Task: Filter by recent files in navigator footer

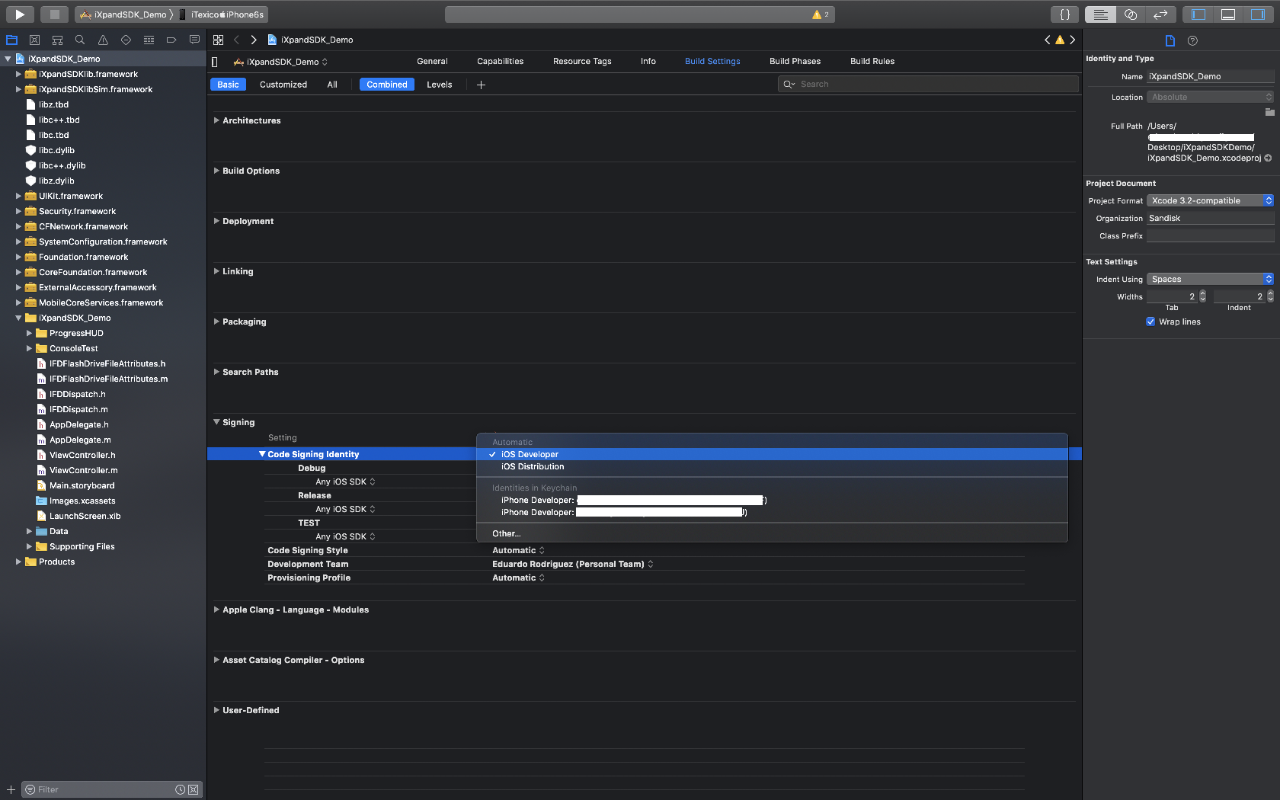Action: coord(181,789)
